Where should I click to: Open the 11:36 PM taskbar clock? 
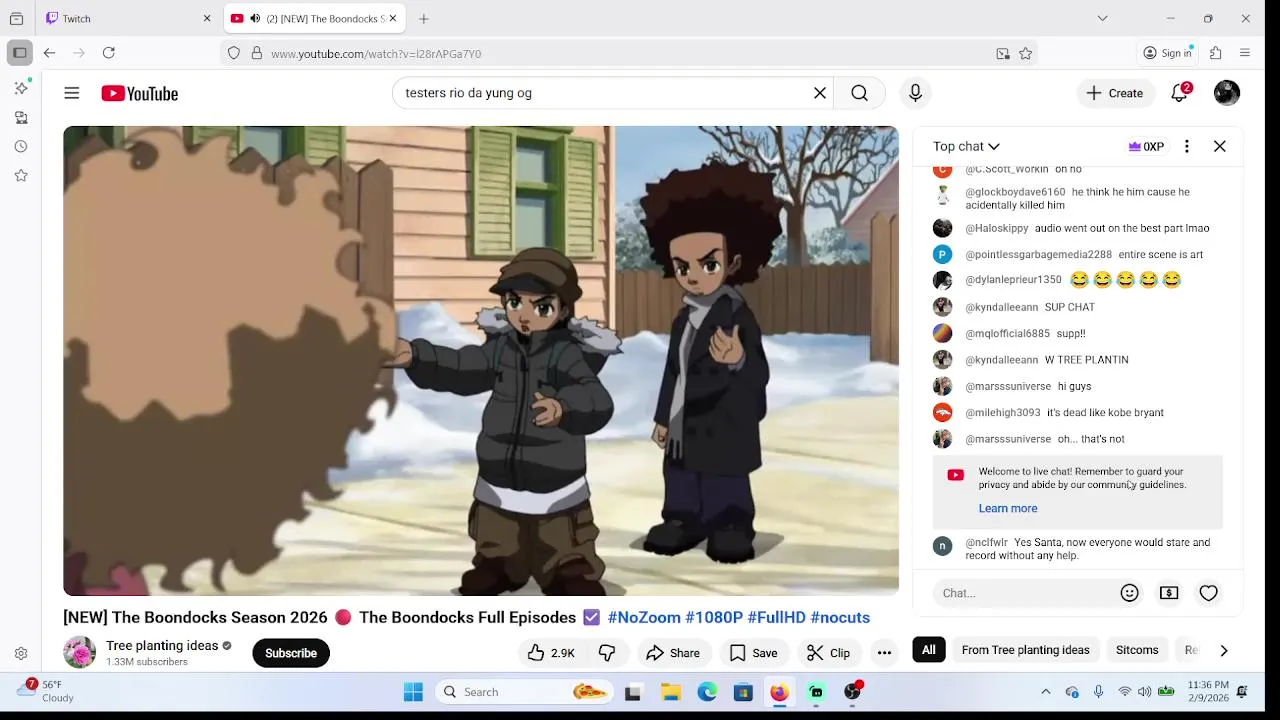tap(1208, 691)
